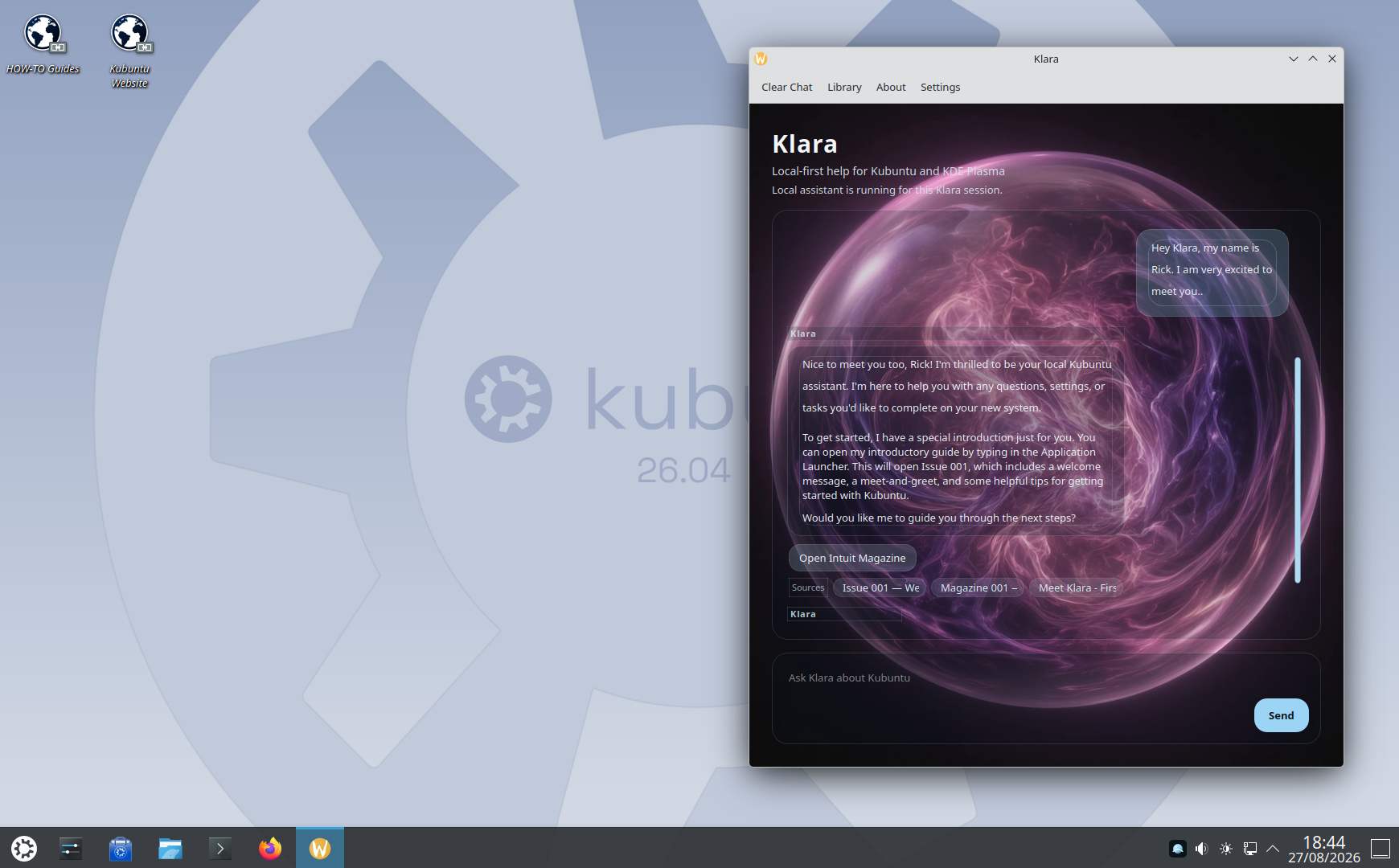Image resolution: width=1399 pixels, height=868 pixels.
Task: Open brightness and color tray icon
Action: pos(1225,849)
